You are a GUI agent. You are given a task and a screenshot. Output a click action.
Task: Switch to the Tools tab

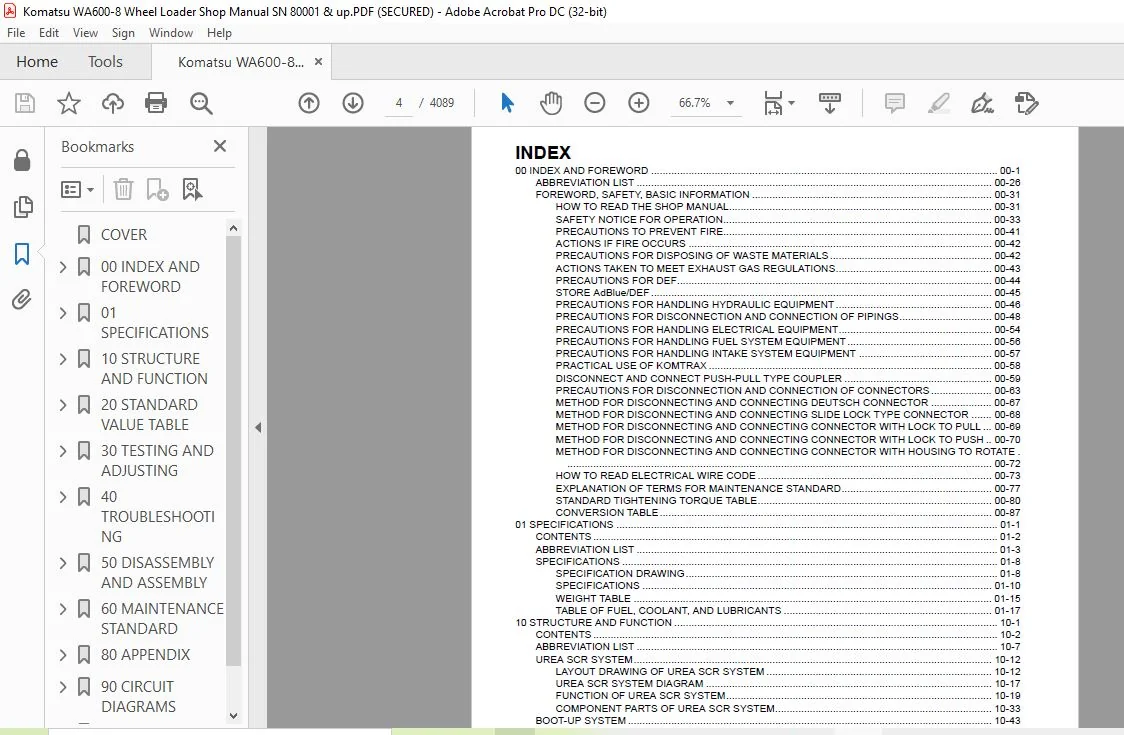(105, 62)
